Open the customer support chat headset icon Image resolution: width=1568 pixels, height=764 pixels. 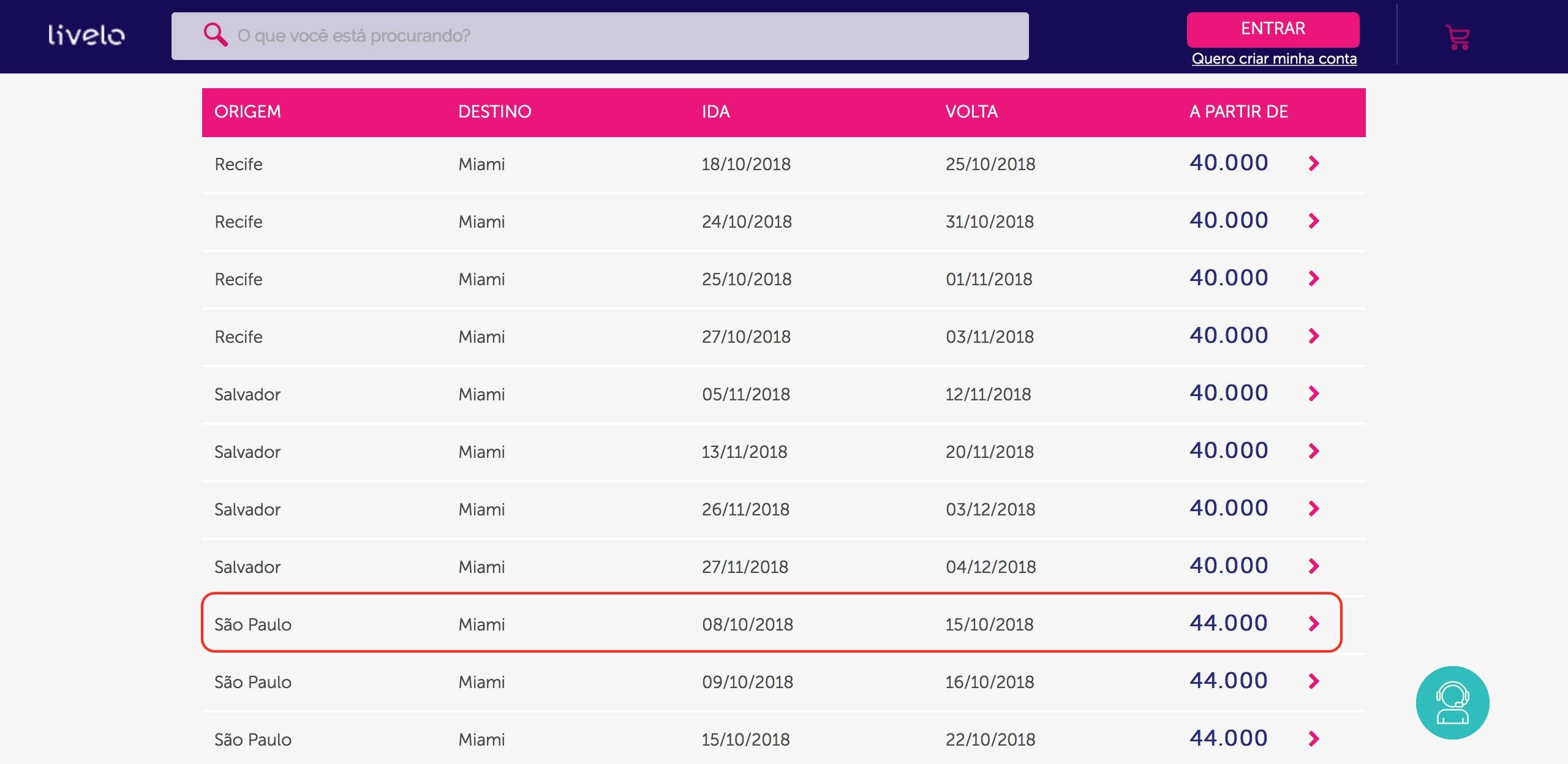1453,703
